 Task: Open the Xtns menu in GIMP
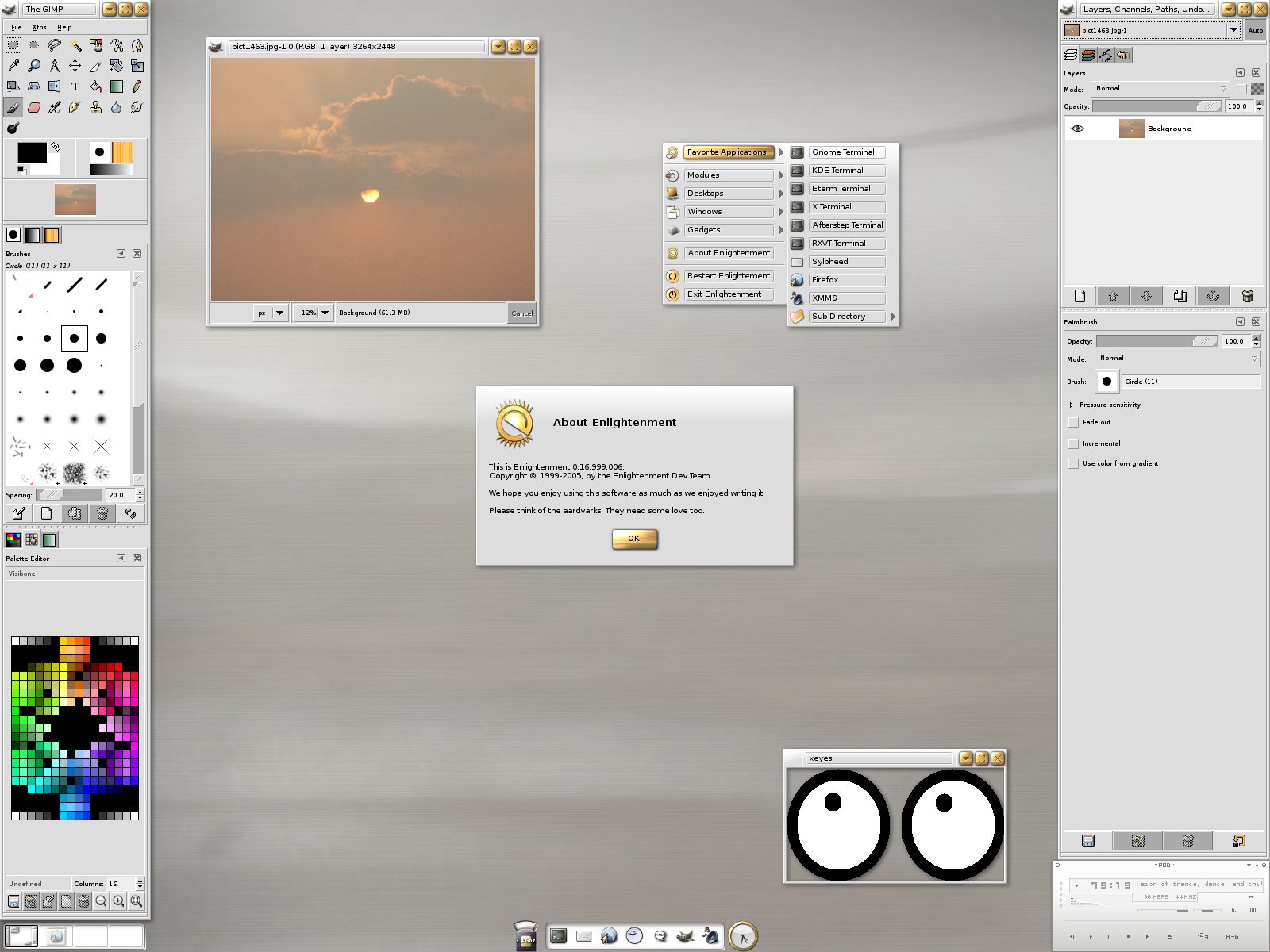[39, 27]
